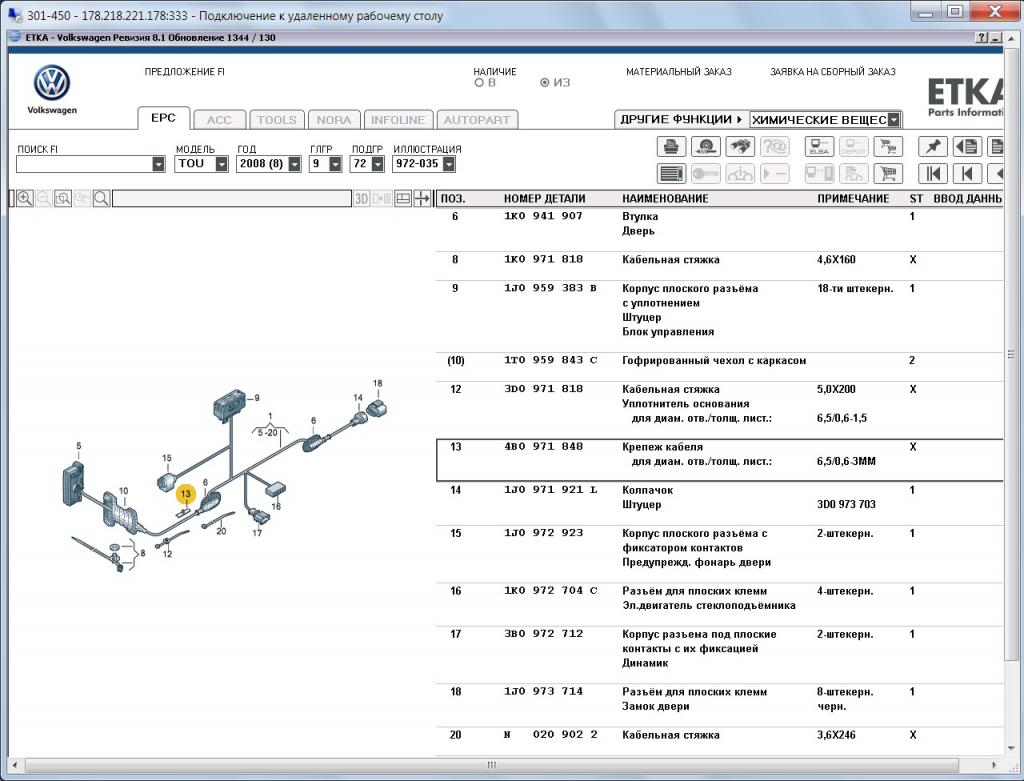Screen dimensions: 1024x781
Task: Open the МОДЕЛЬ dropdown showing TOU
Action: coord(222,164)
